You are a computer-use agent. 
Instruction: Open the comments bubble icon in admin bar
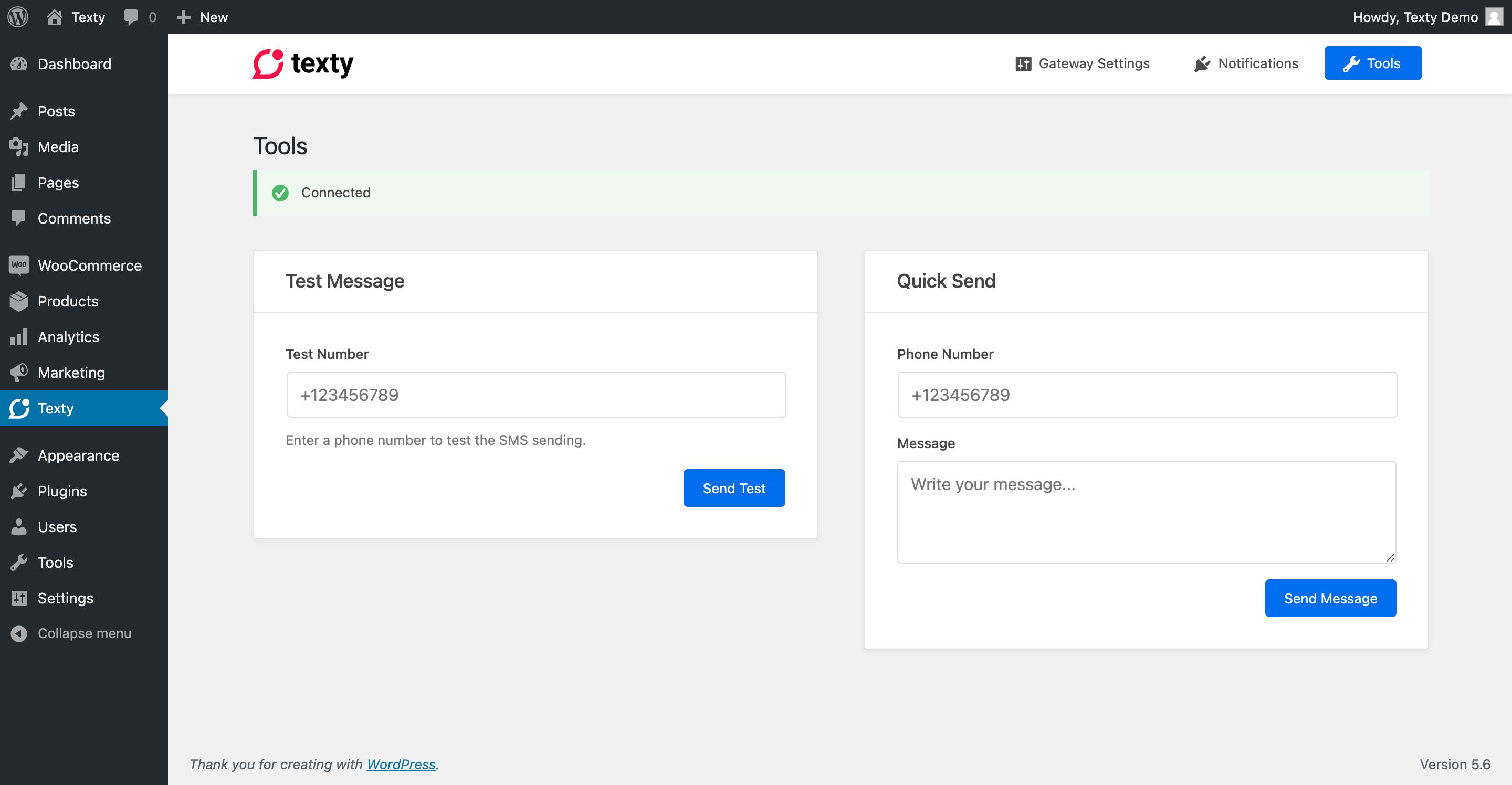click(x=131, y=17)
